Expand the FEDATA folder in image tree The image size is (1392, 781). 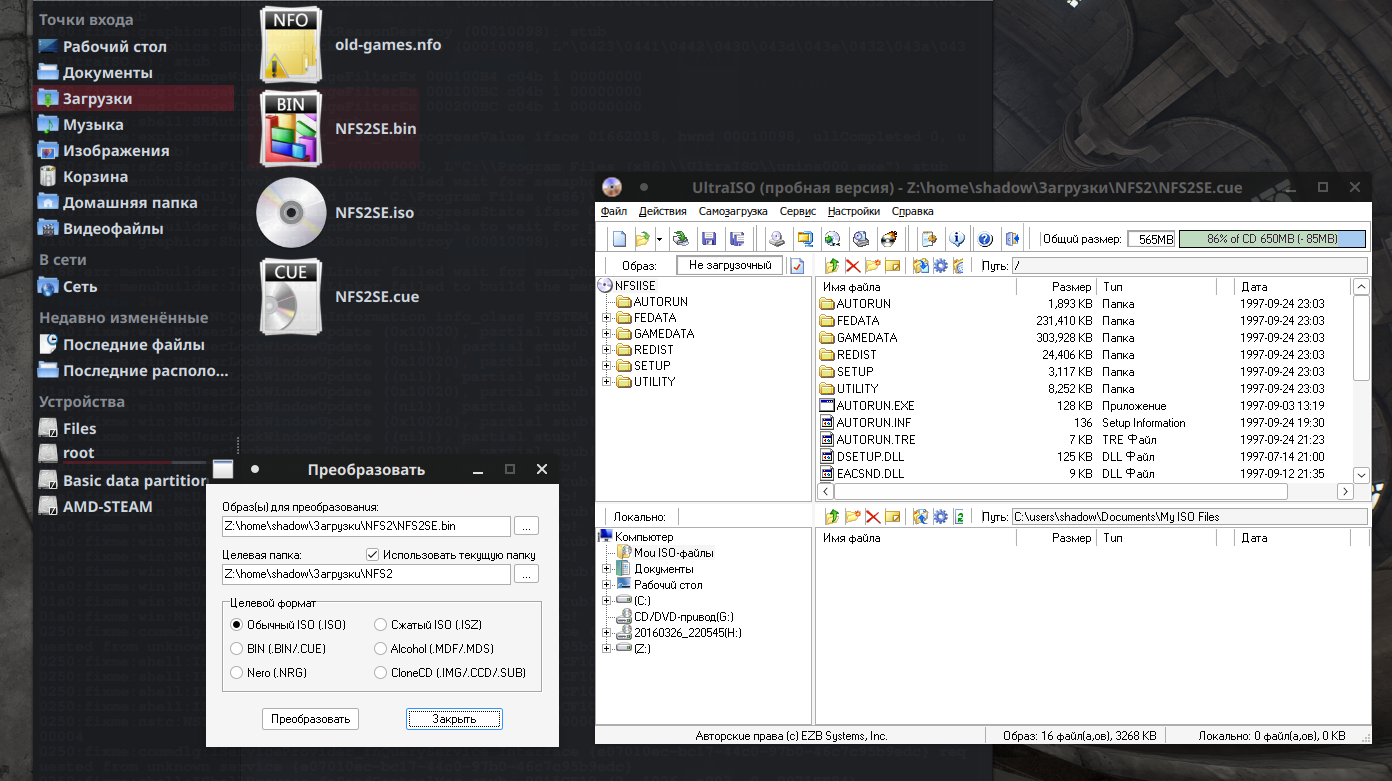(606, 318)
